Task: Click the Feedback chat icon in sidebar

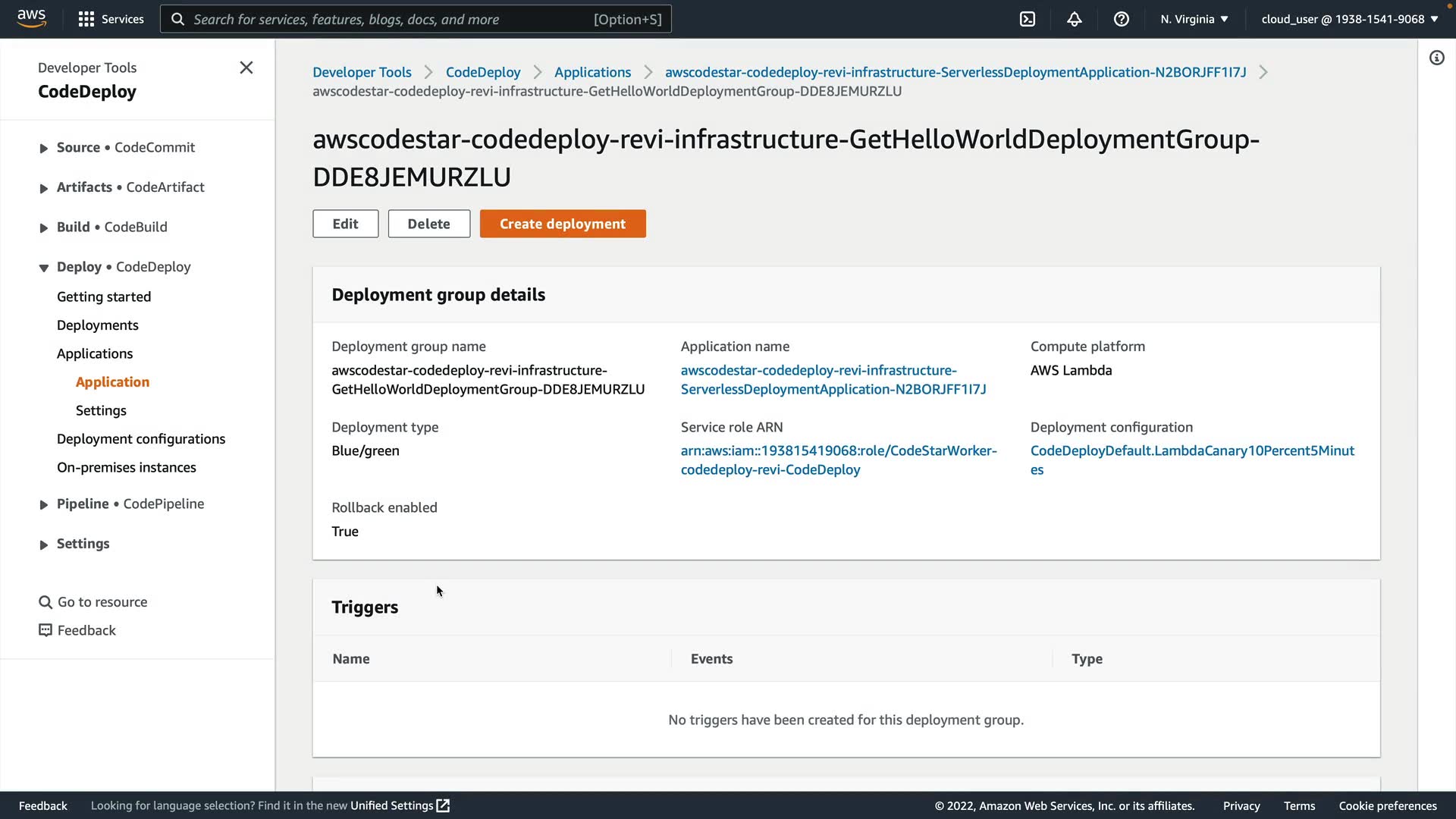Action: (45, 630)
